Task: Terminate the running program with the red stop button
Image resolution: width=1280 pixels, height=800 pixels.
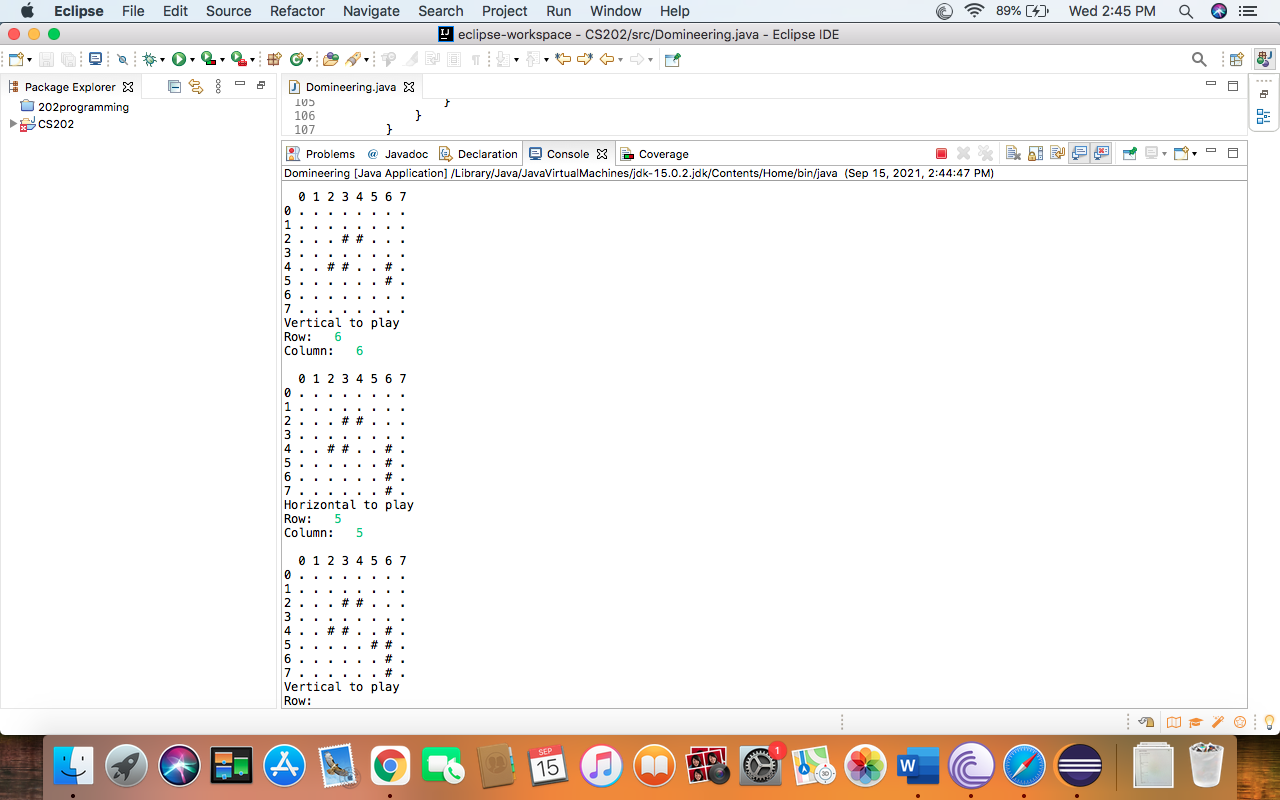Action: click(x=941, y=154)
